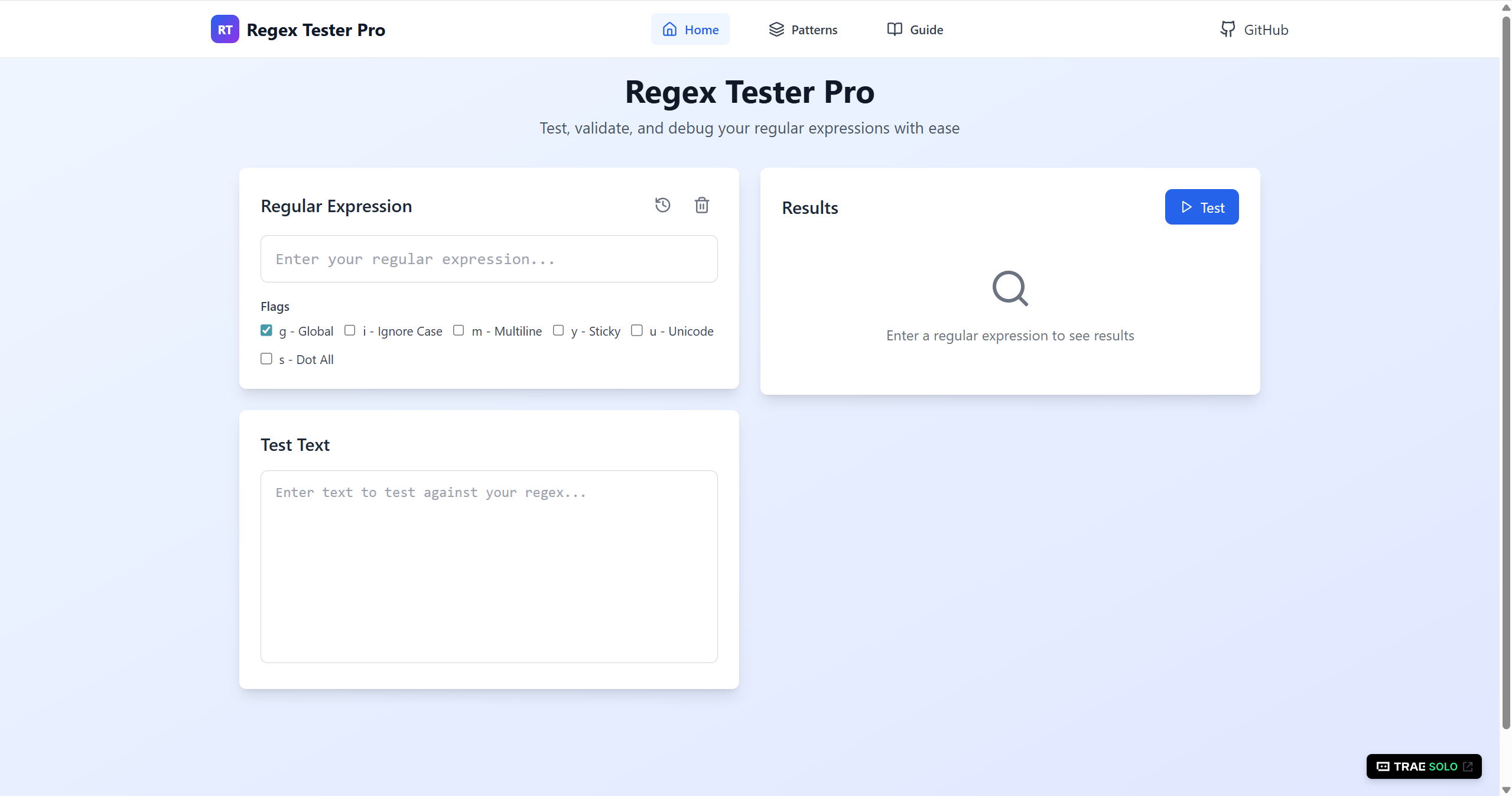Image resolution: width=1512 pixels, height=796 pixels.
Task: Click the magnifying glass icon in Results
Action: (1009, 289)
